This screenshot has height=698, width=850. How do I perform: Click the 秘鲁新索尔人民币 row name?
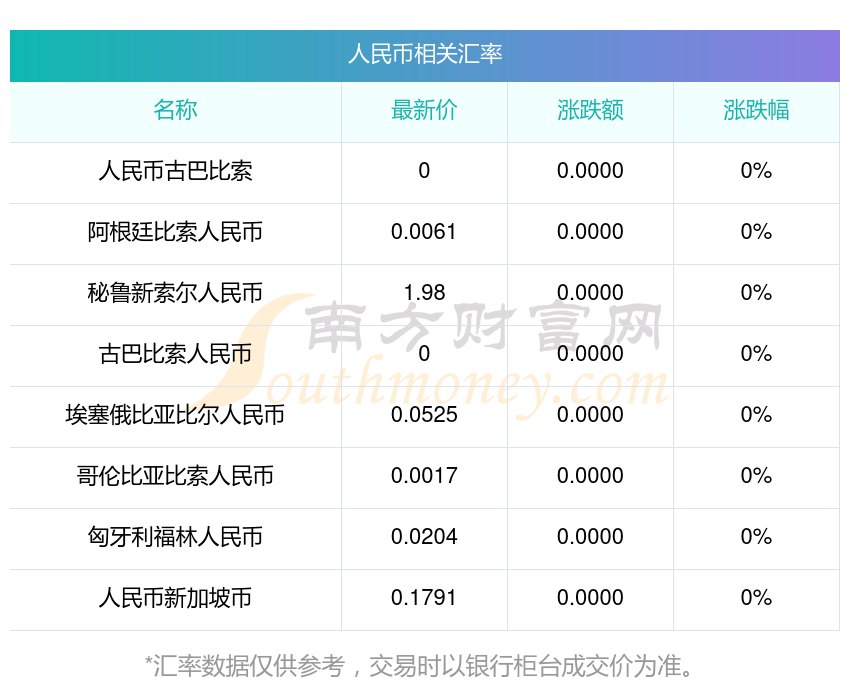[175, 293]
